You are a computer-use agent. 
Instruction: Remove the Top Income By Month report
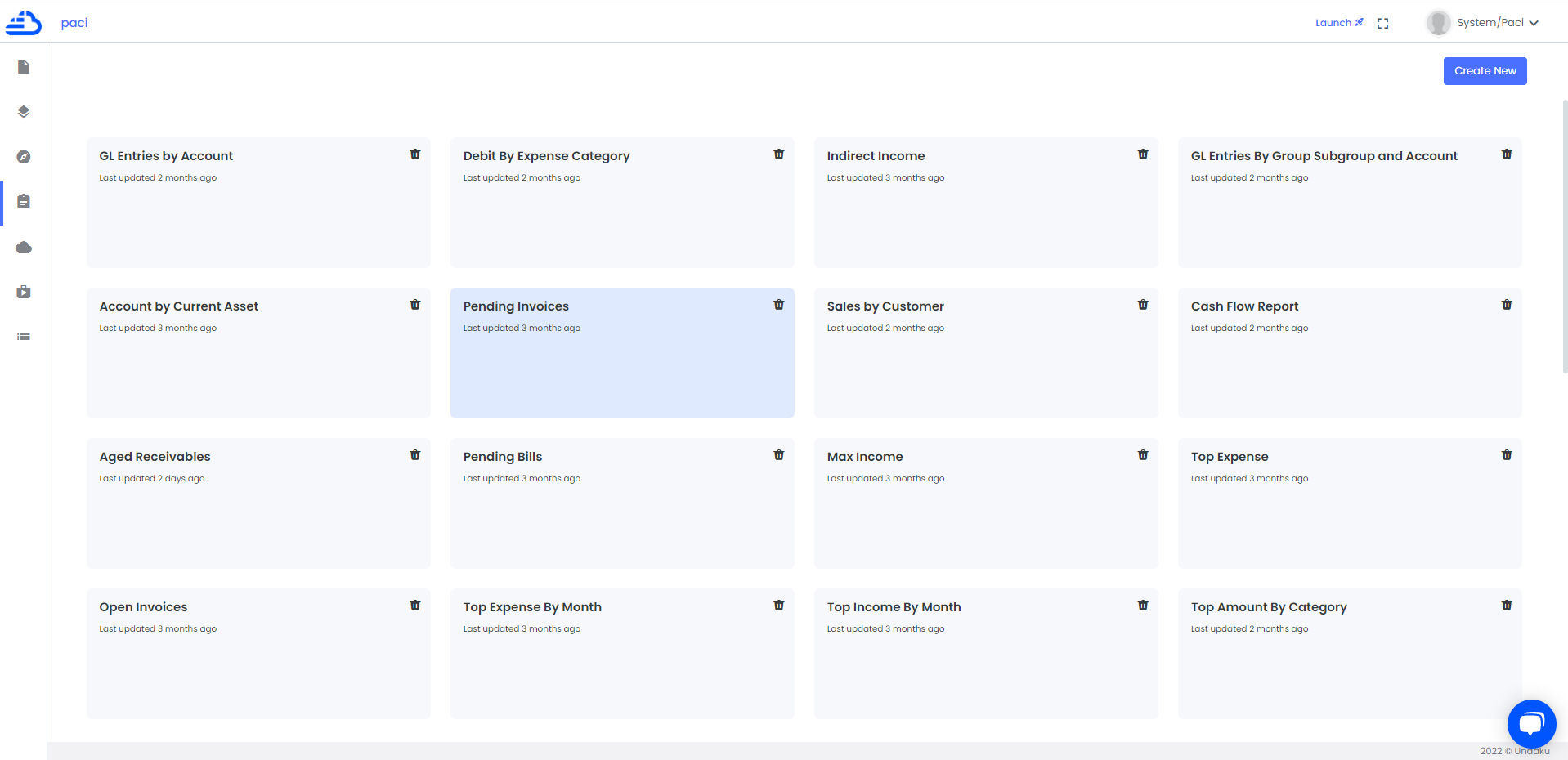click(x=1143, y=606)
